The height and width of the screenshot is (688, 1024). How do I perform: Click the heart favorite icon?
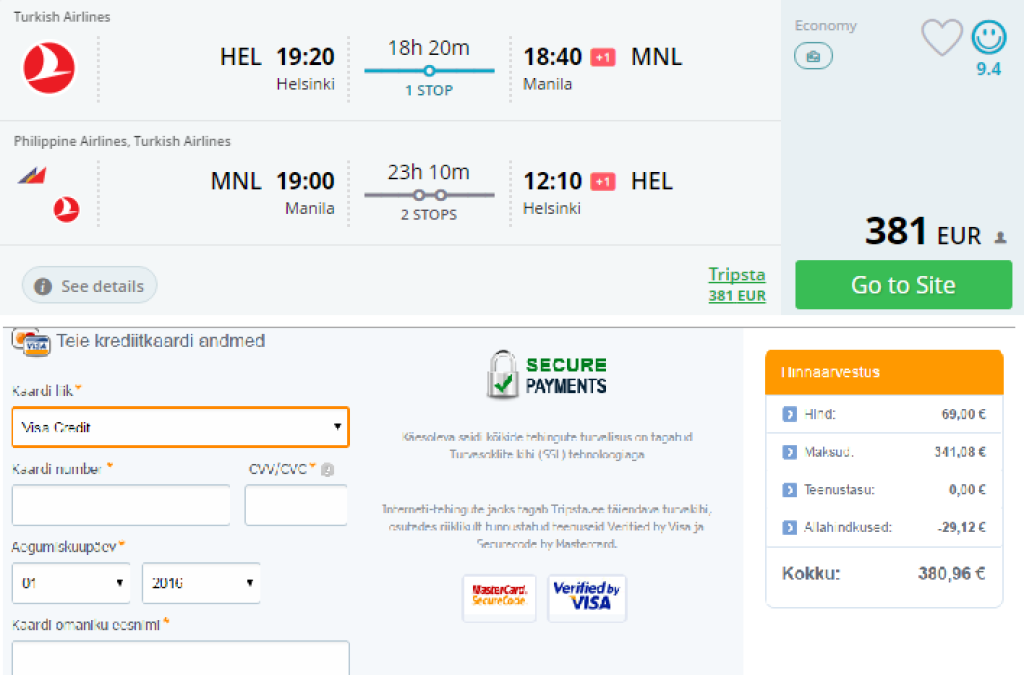pyautogui.click(x=941, y=38)
